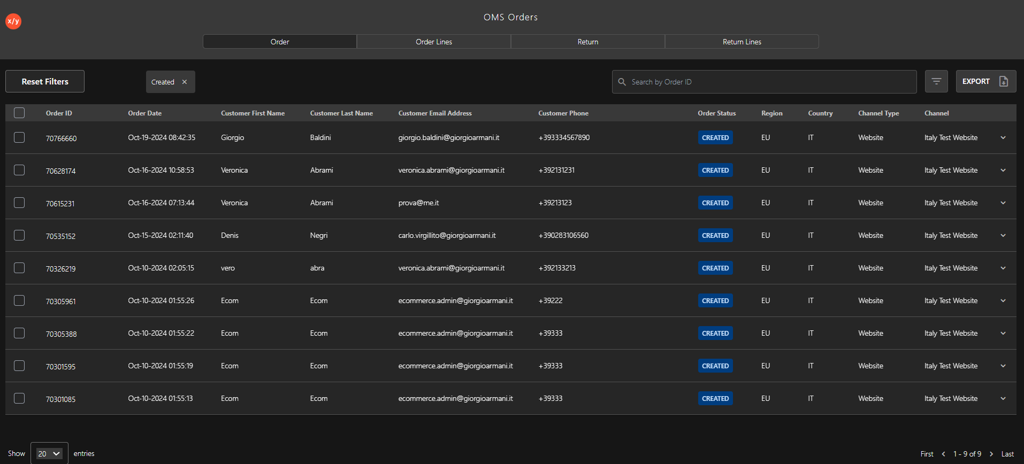Screen dimensions: 1024x464
Task: Check the box for order 70305388
Action: point(19,333)
